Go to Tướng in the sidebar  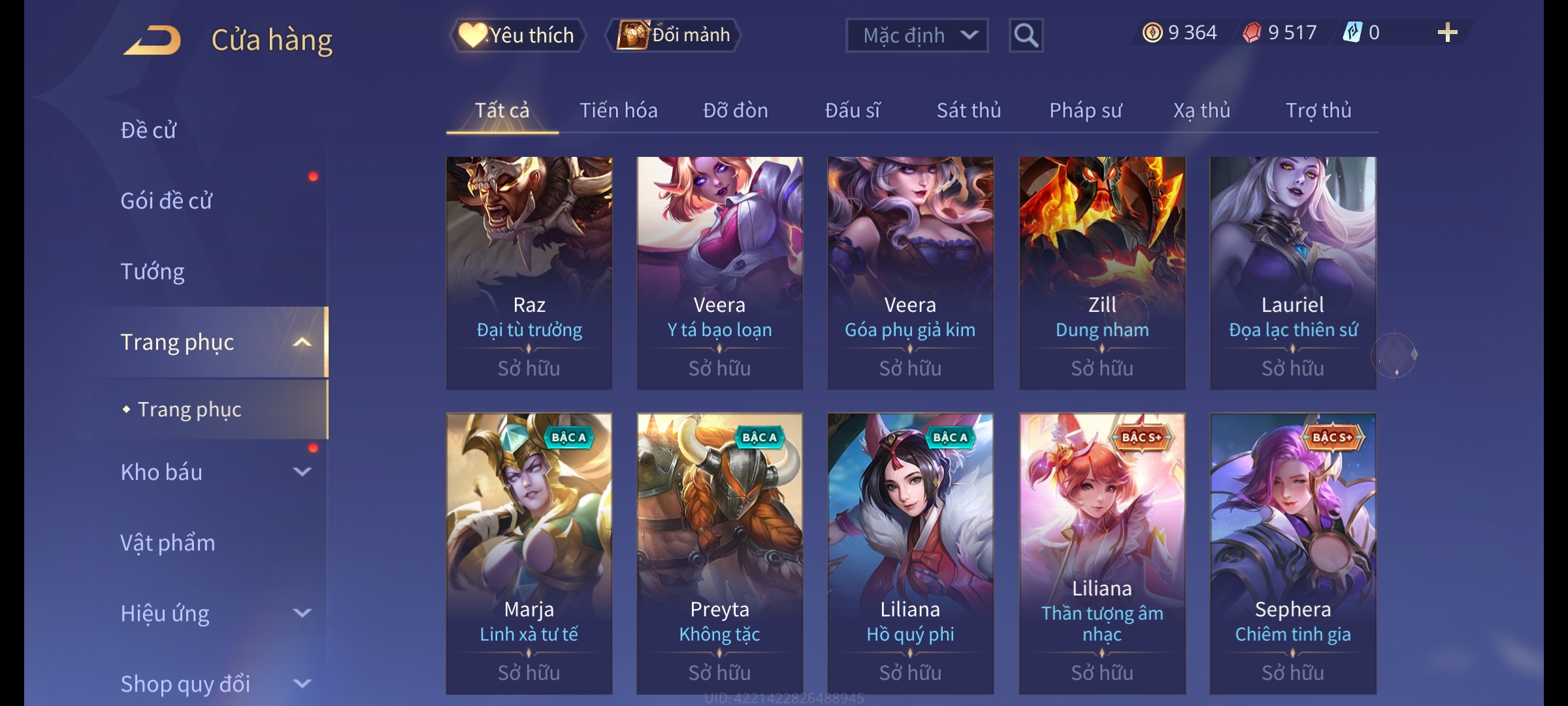pos(152,271)
